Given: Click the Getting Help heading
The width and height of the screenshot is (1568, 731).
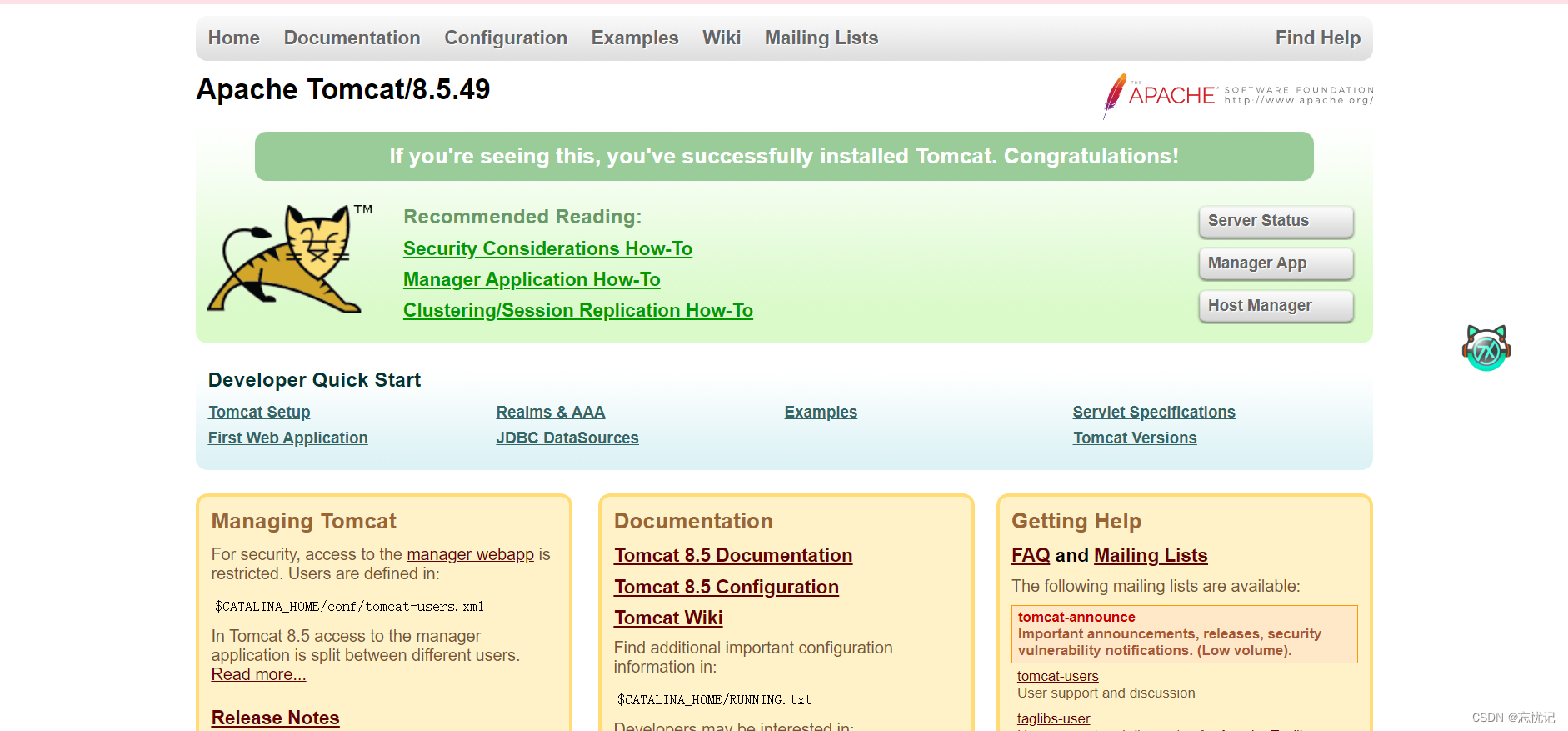Looking at the screenshot, I should [x=1076, y=521].
